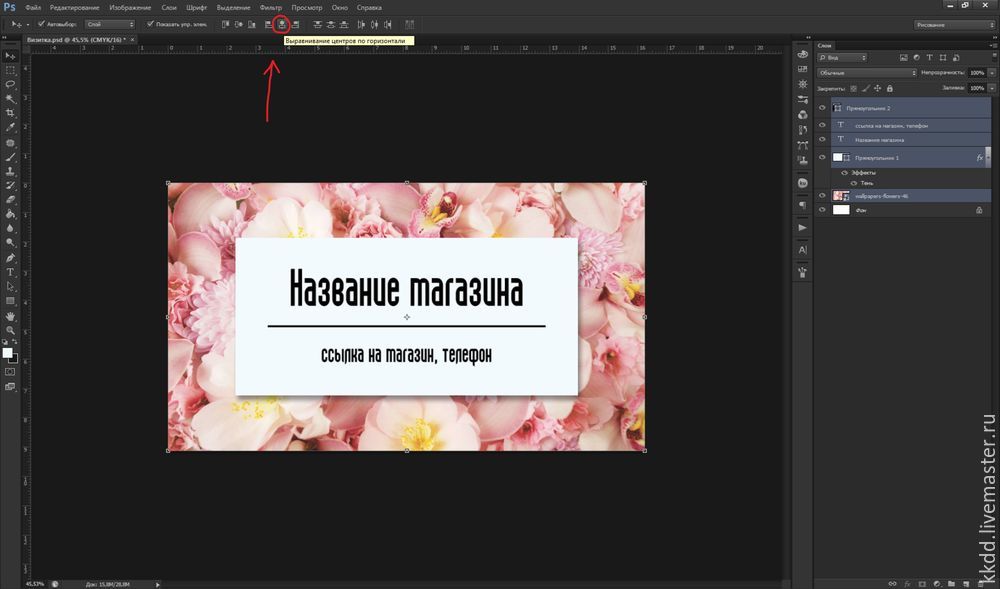
Task: Open the Изображение menu
Action: tap(130, 7)
